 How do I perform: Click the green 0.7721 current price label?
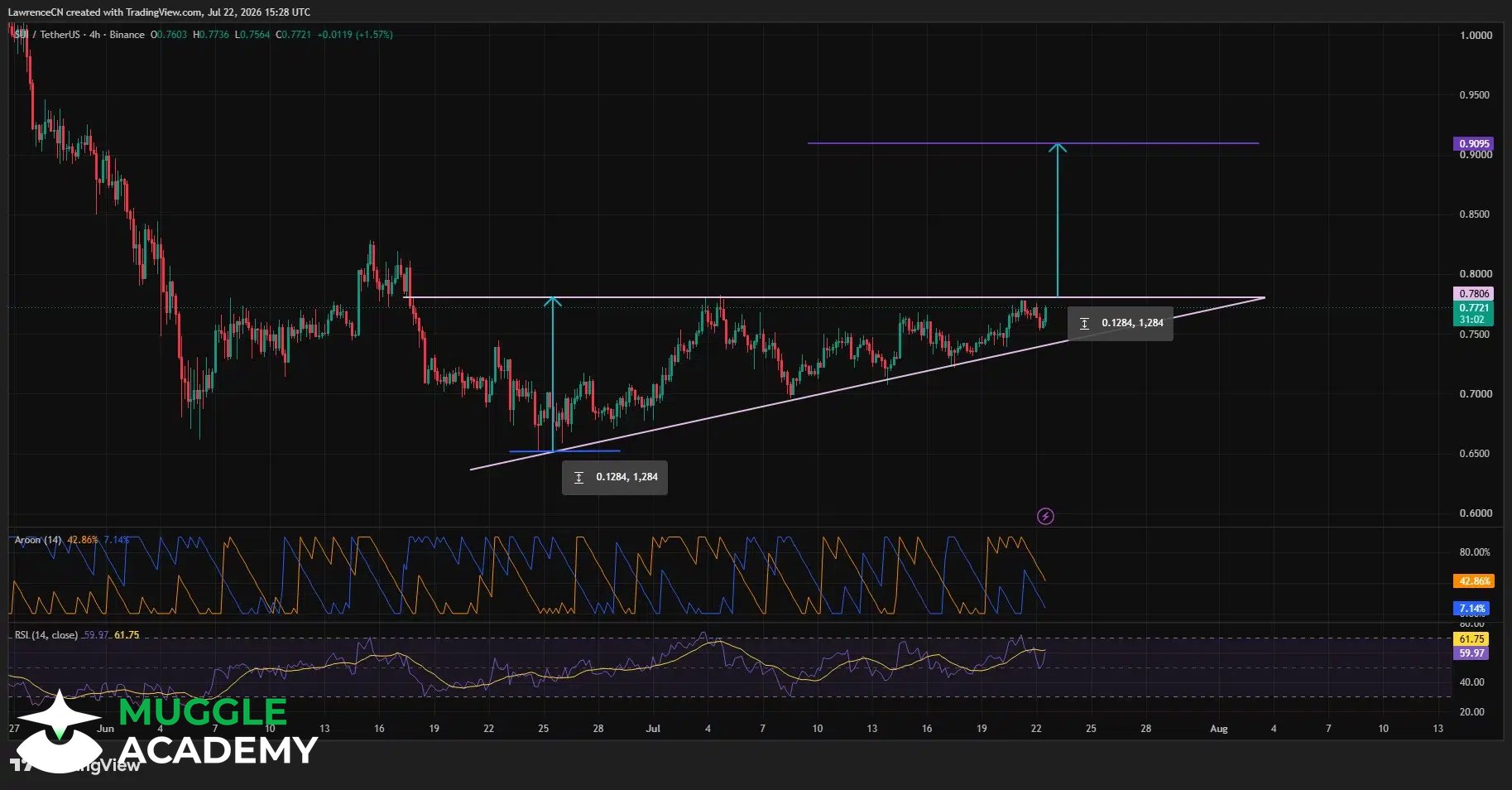point(1474,307)
